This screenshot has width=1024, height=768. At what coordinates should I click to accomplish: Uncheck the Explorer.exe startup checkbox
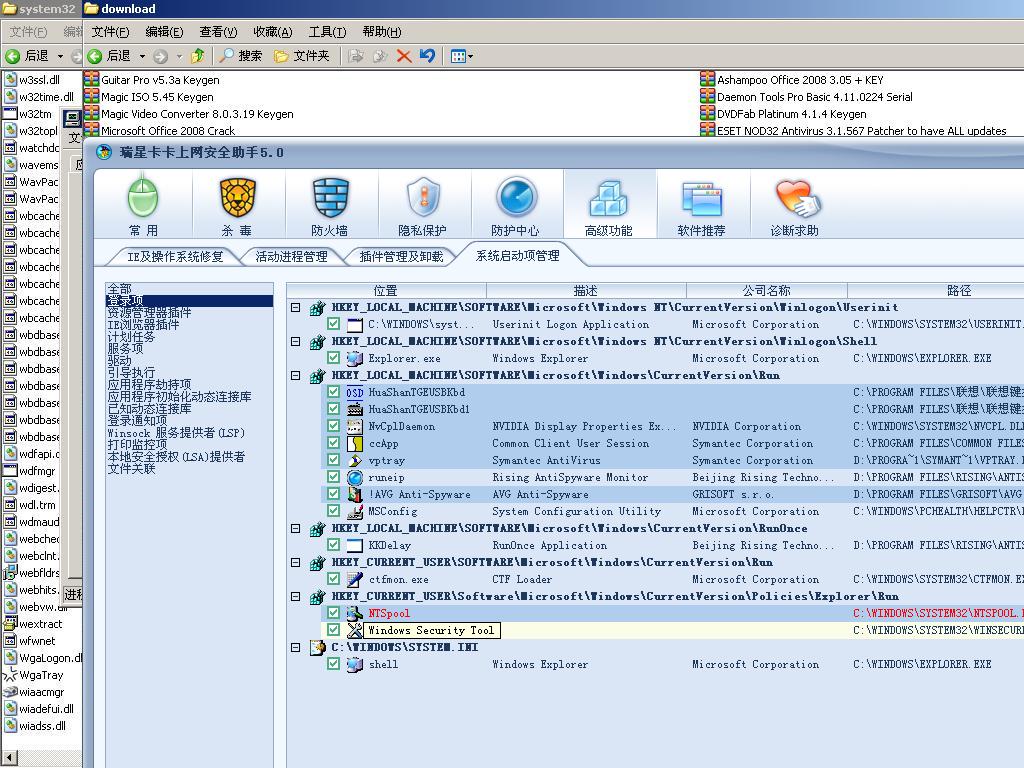(334, 358)
